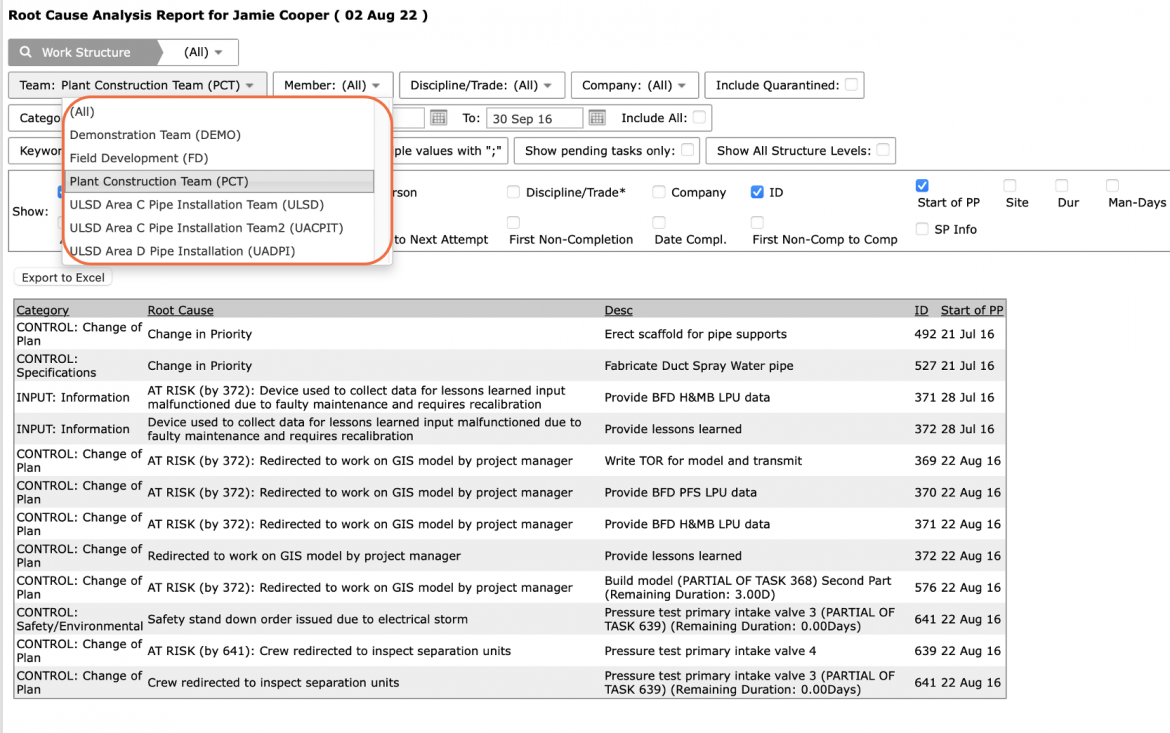1170x733 pixels.
Task: Sort table by Category column header
Action: pyautogui.click(x=43, y=310)
